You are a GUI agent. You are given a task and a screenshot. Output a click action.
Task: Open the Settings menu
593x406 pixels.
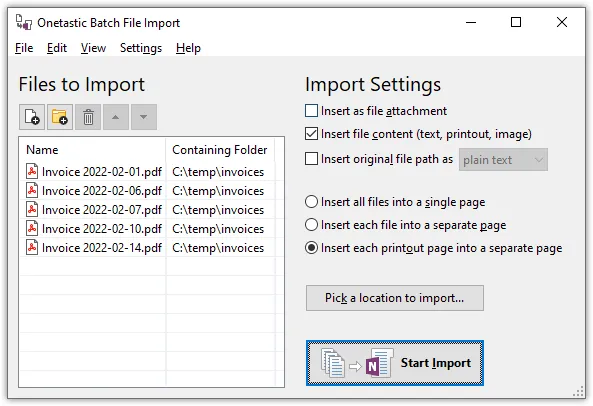point(141,48)
